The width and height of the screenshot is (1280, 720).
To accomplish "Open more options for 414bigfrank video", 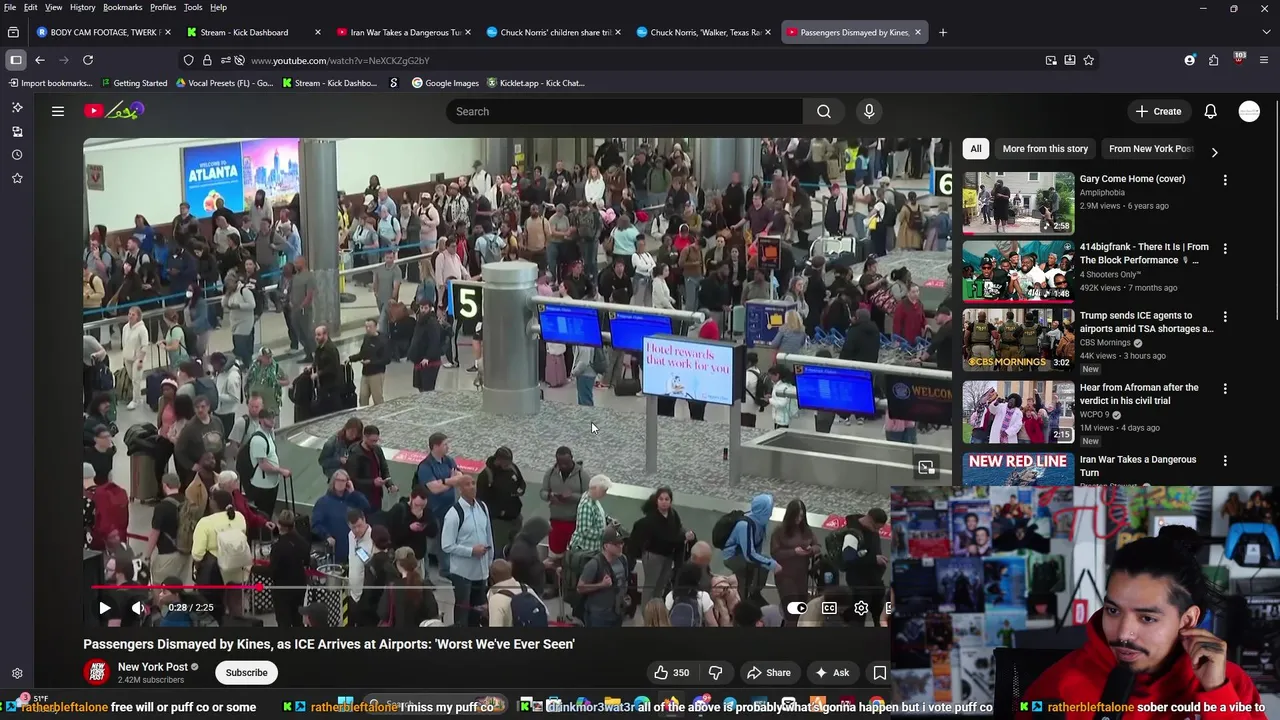I will pos(1225,248).
